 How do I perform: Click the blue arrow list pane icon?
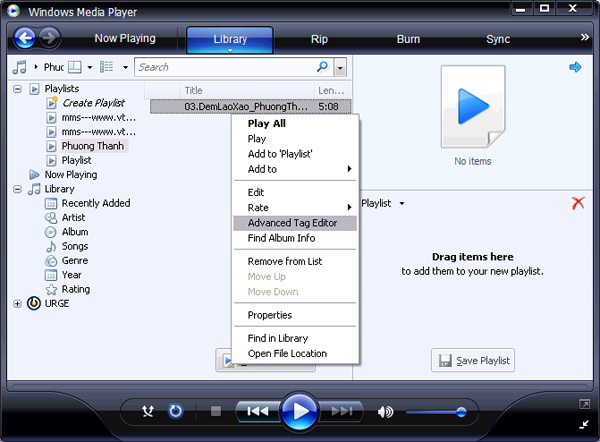coord(575,67)
